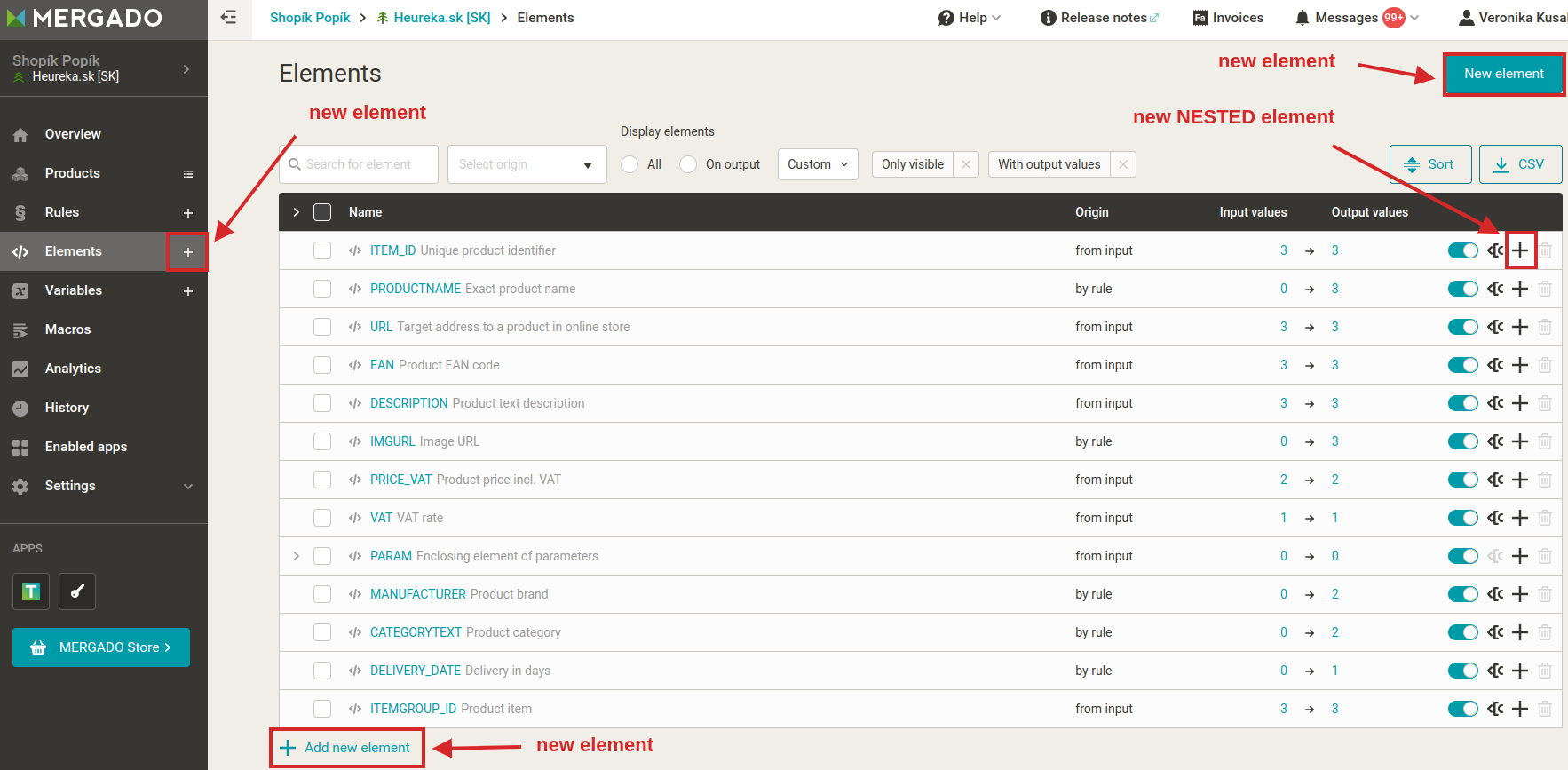Image resolution: width=1568 pixels, height=770 pixels.
Task: Open the Custom display dropdown
Action: tap(818, 164)
